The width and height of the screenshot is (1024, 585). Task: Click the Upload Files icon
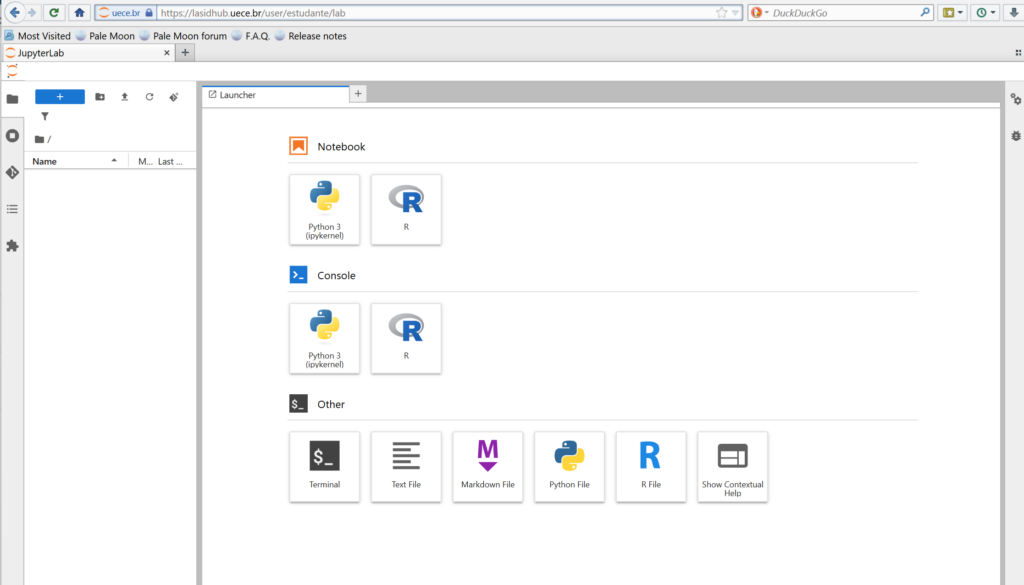click(x=125, y=97)
